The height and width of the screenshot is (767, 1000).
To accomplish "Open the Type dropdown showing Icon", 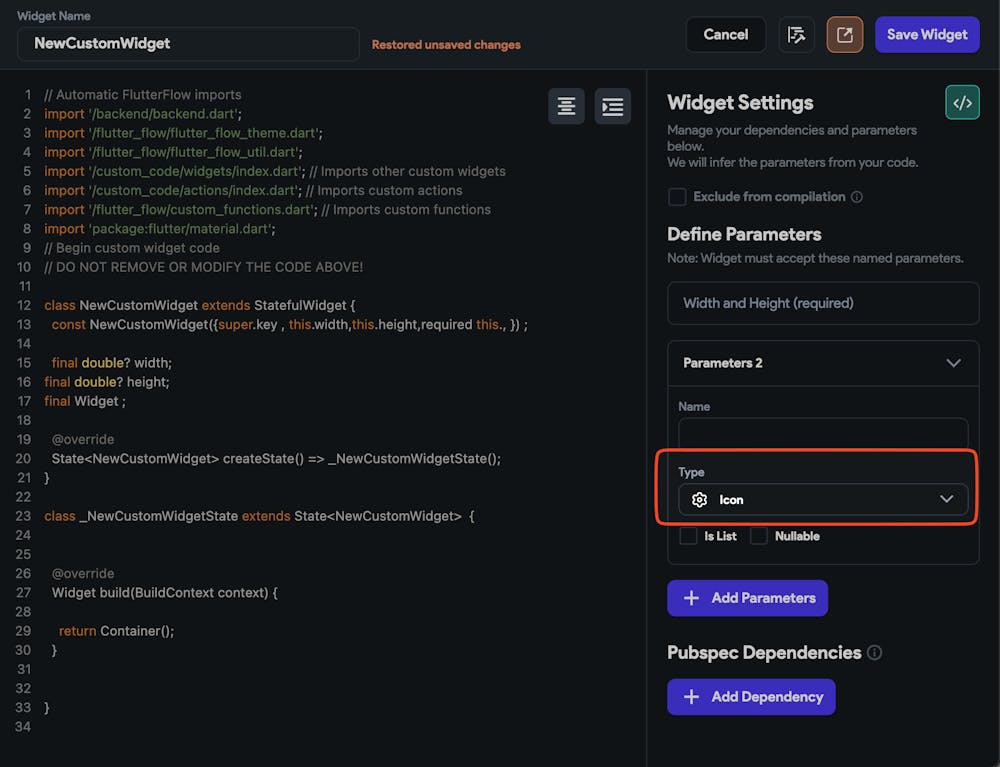I will 823,500.
